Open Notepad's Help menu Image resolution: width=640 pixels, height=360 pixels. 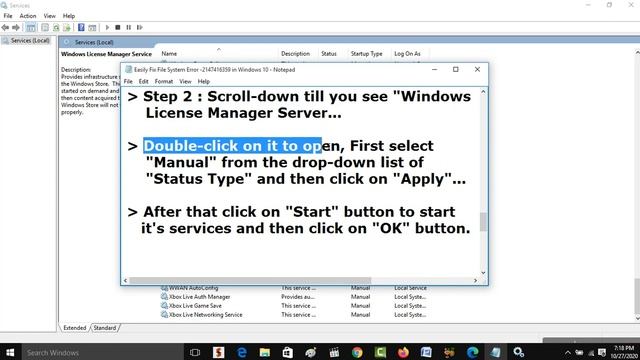coord(204,81)
